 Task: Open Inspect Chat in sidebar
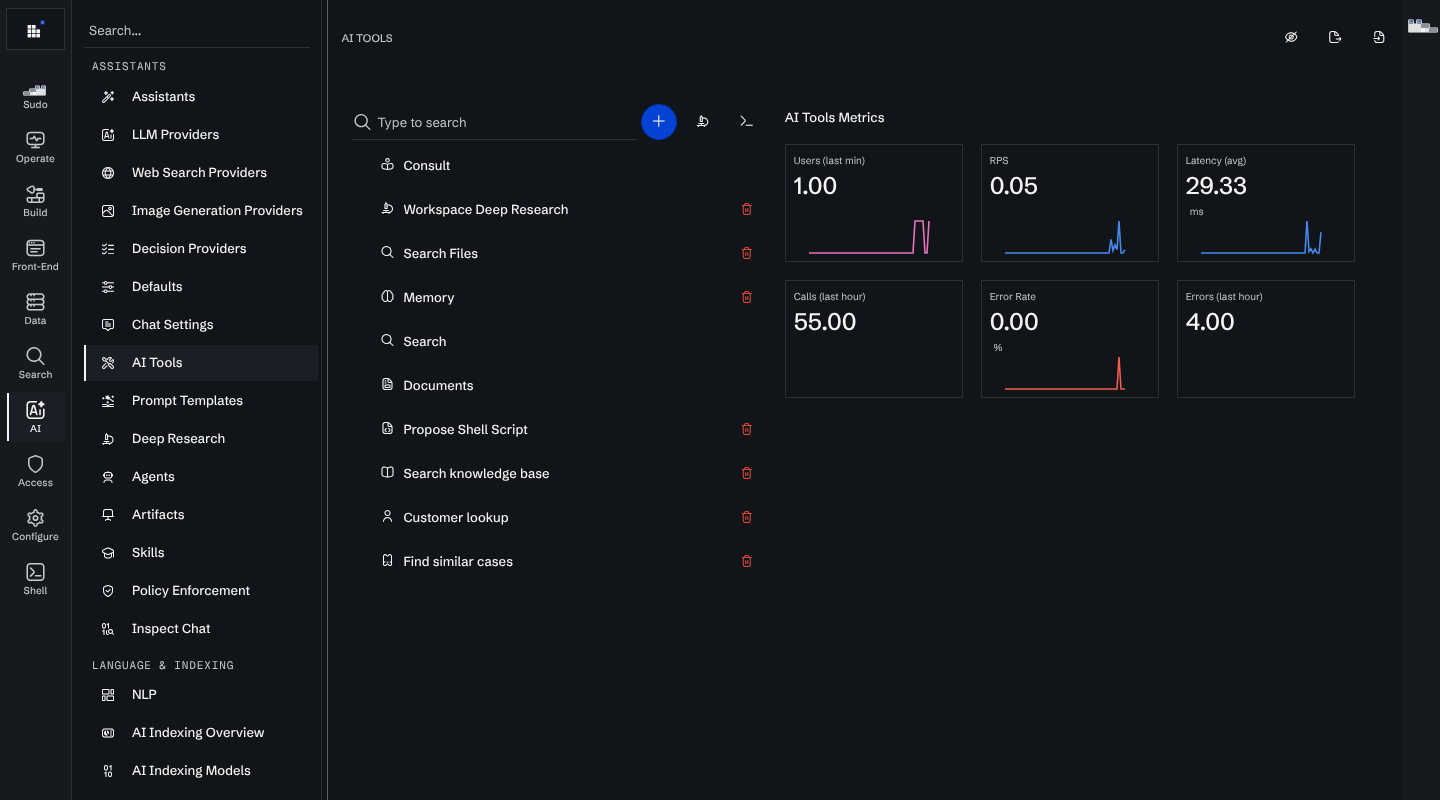point(201,629)
